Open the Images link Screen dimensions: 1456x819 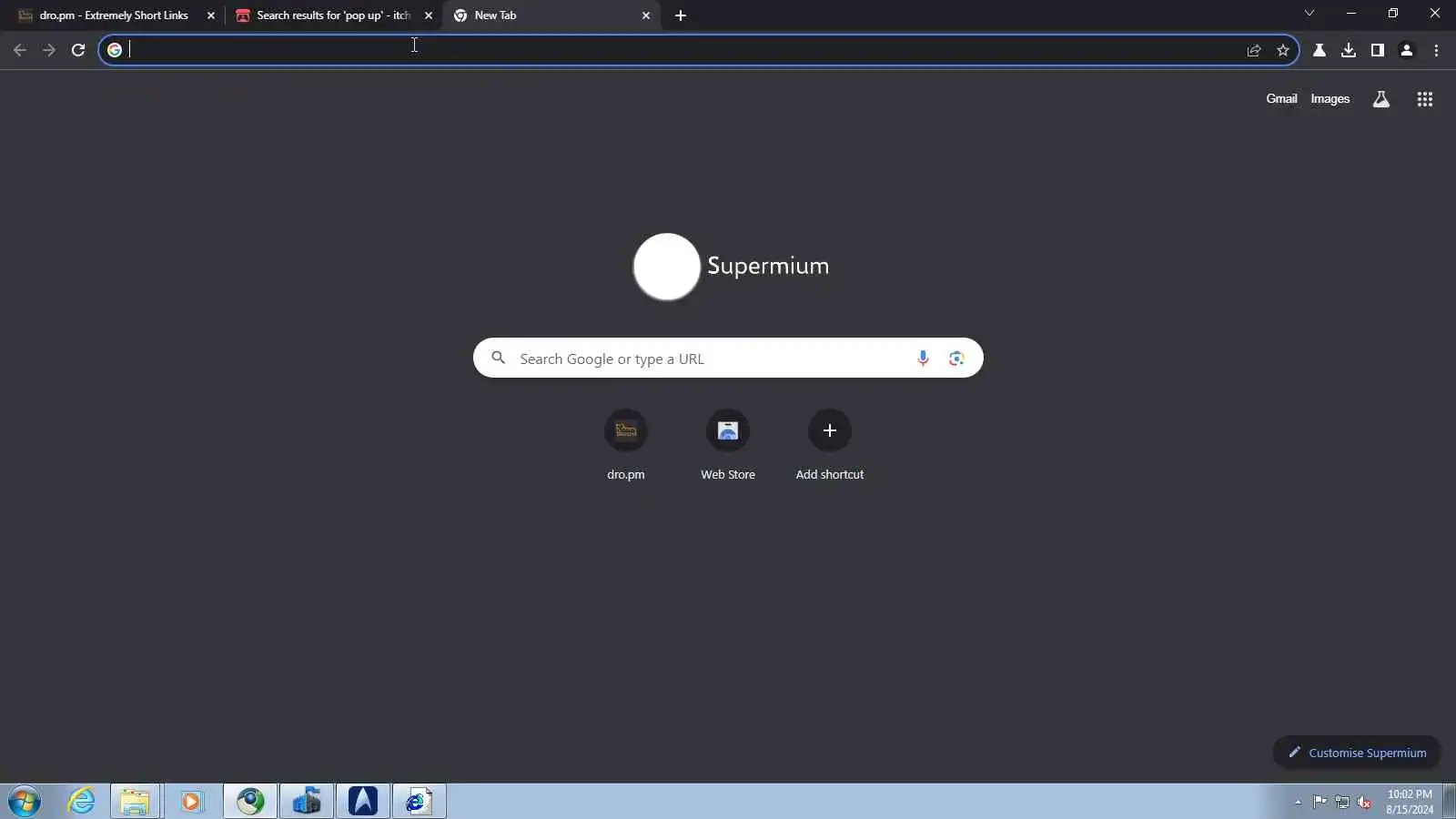[x=1330, y=99]
